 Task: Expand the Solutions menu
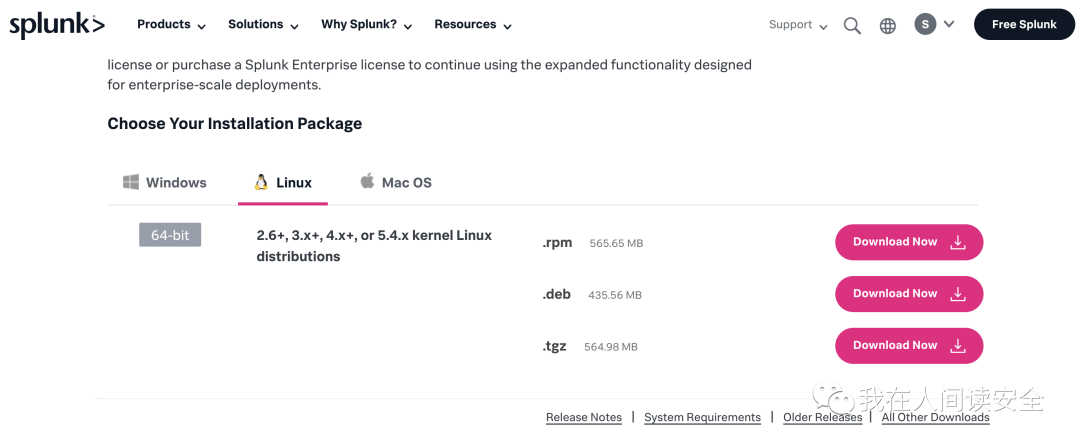(262, 25)
